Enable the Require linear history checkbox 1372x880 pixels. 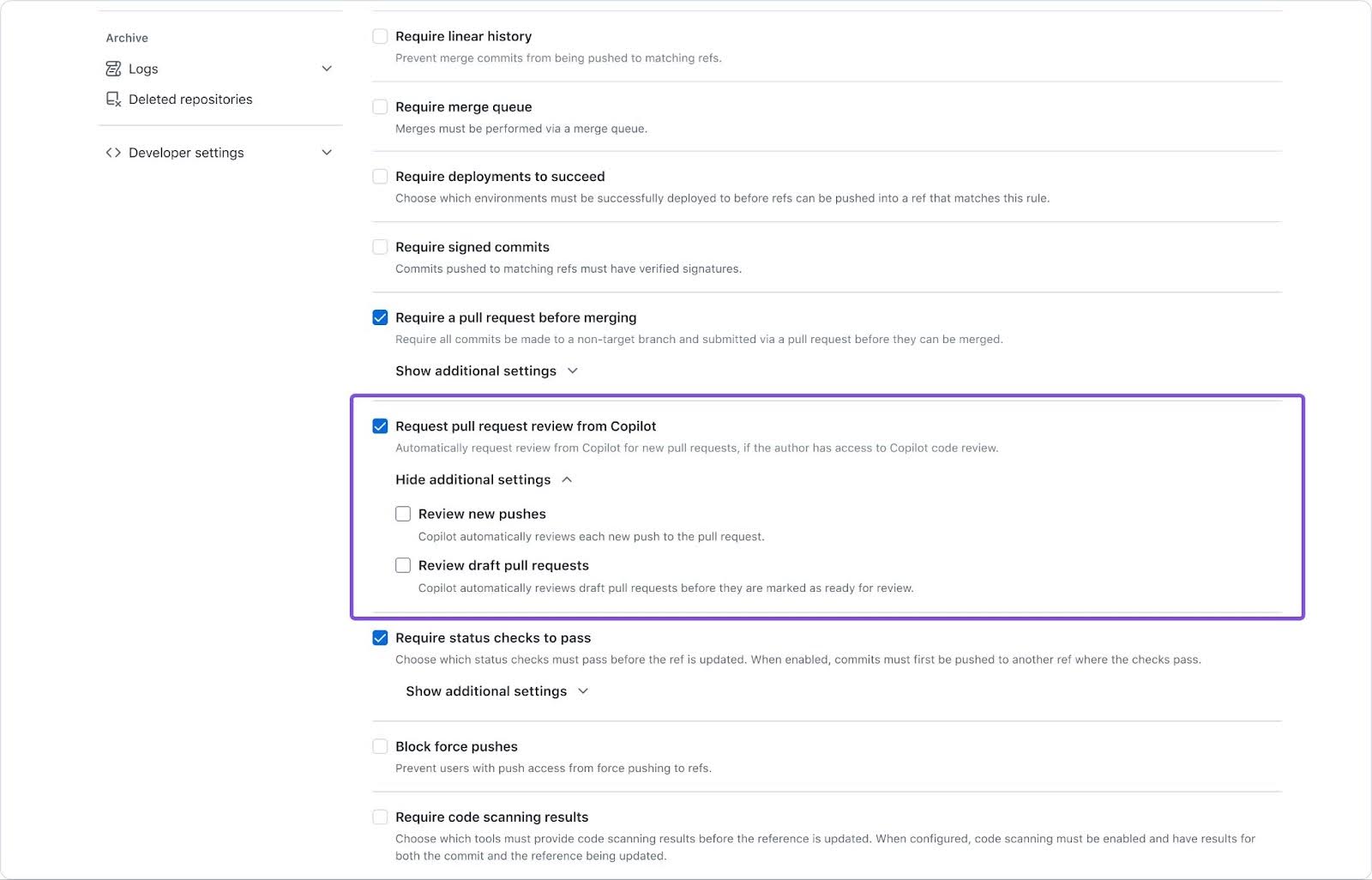[380, 36]
